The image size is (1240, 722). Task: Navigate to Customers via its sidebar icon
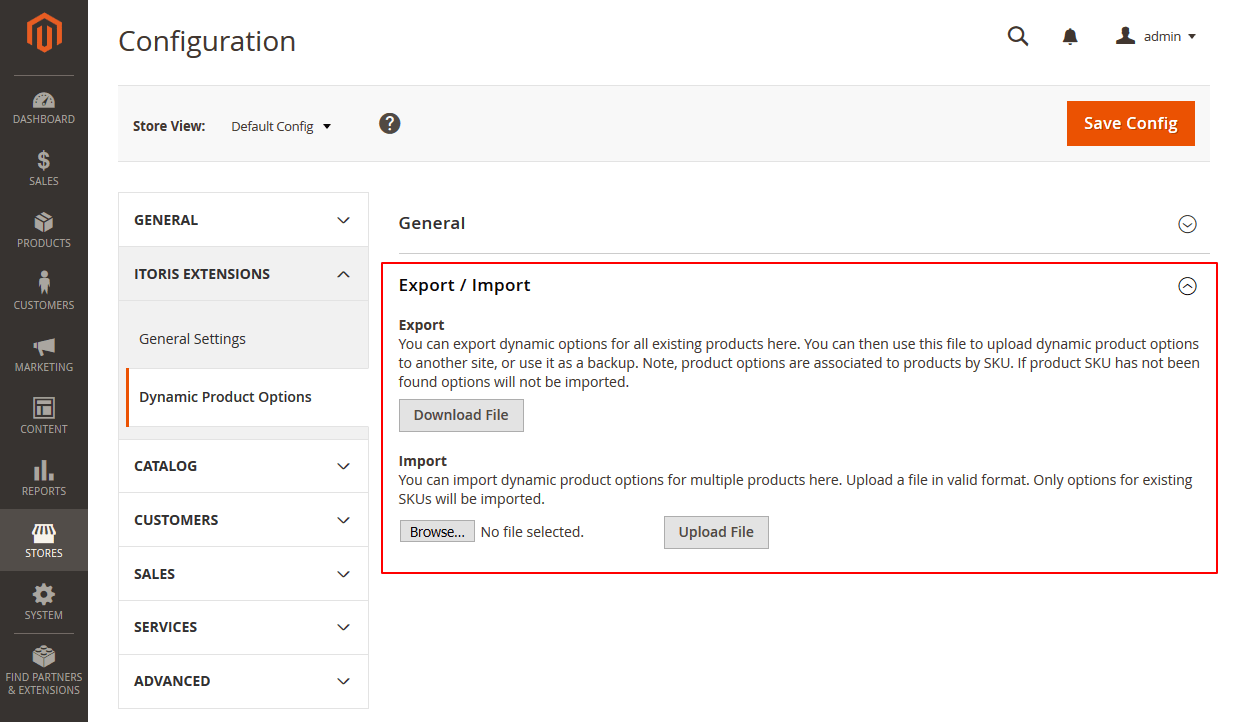click(43, 290)
